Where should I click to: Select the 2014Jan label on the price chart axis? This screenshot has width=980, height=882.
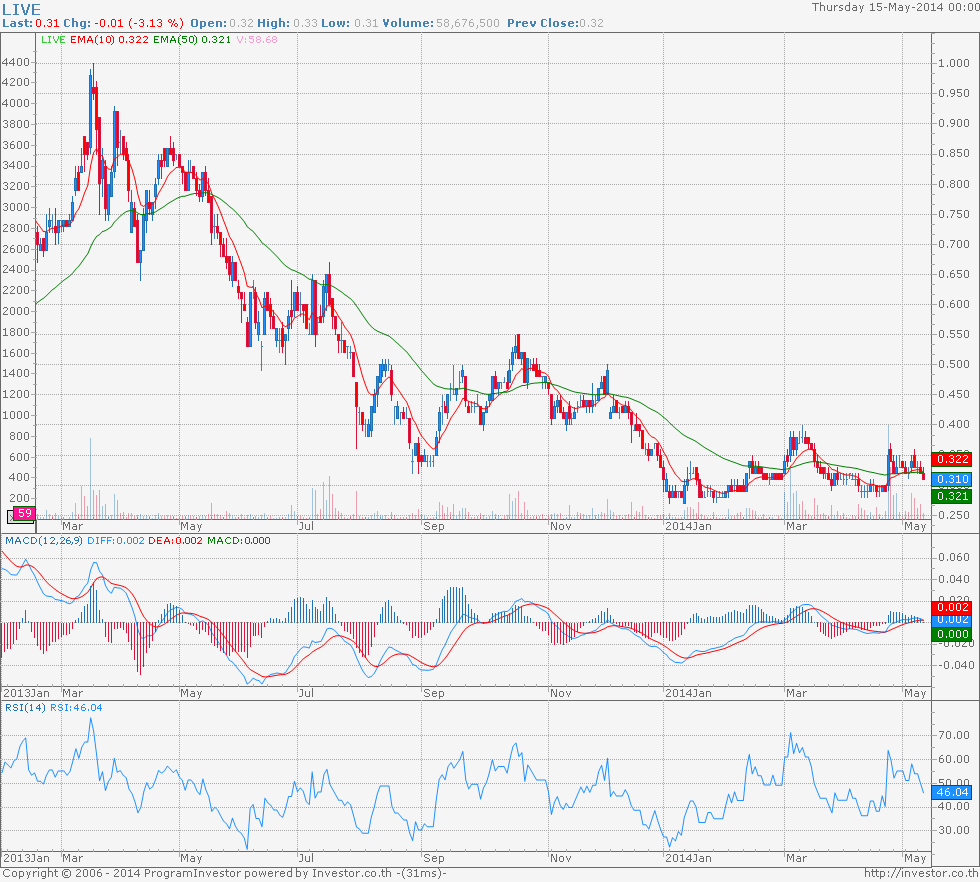688,526
